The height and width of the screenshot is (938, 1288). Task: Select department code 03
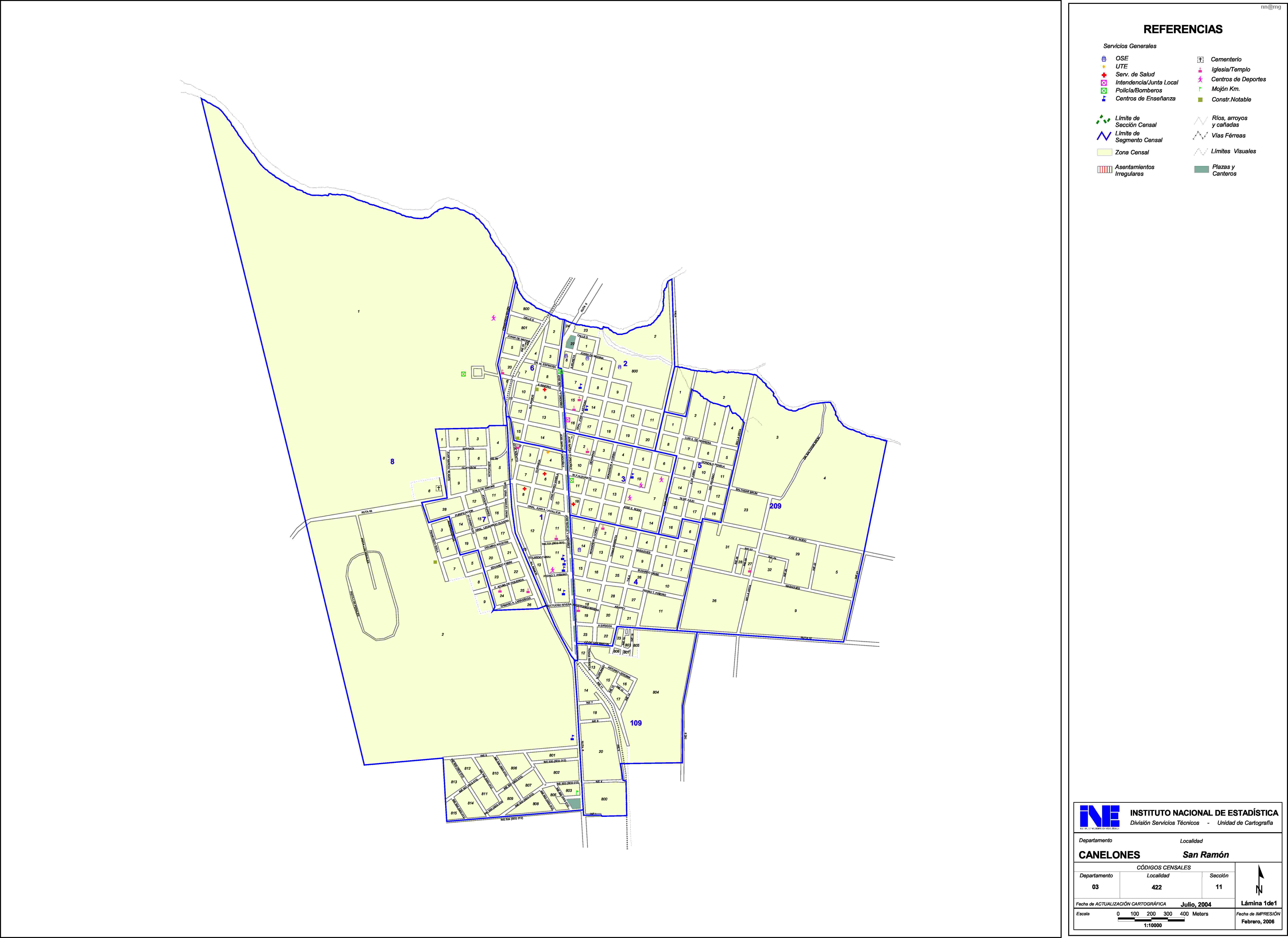click(1095, 887)
